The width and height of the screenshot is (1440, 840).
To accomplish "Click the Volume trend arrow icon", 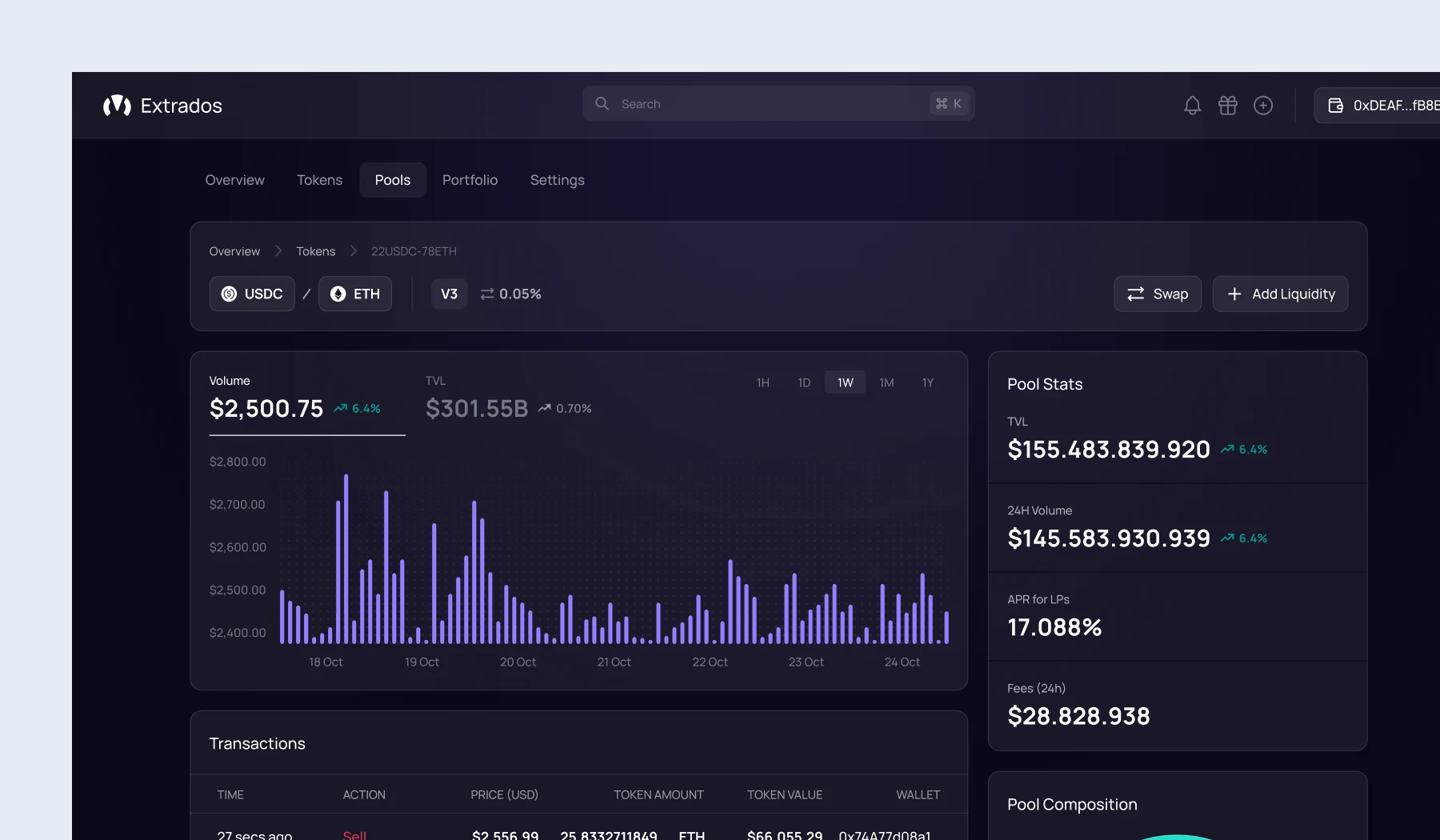I will (340, 408).
